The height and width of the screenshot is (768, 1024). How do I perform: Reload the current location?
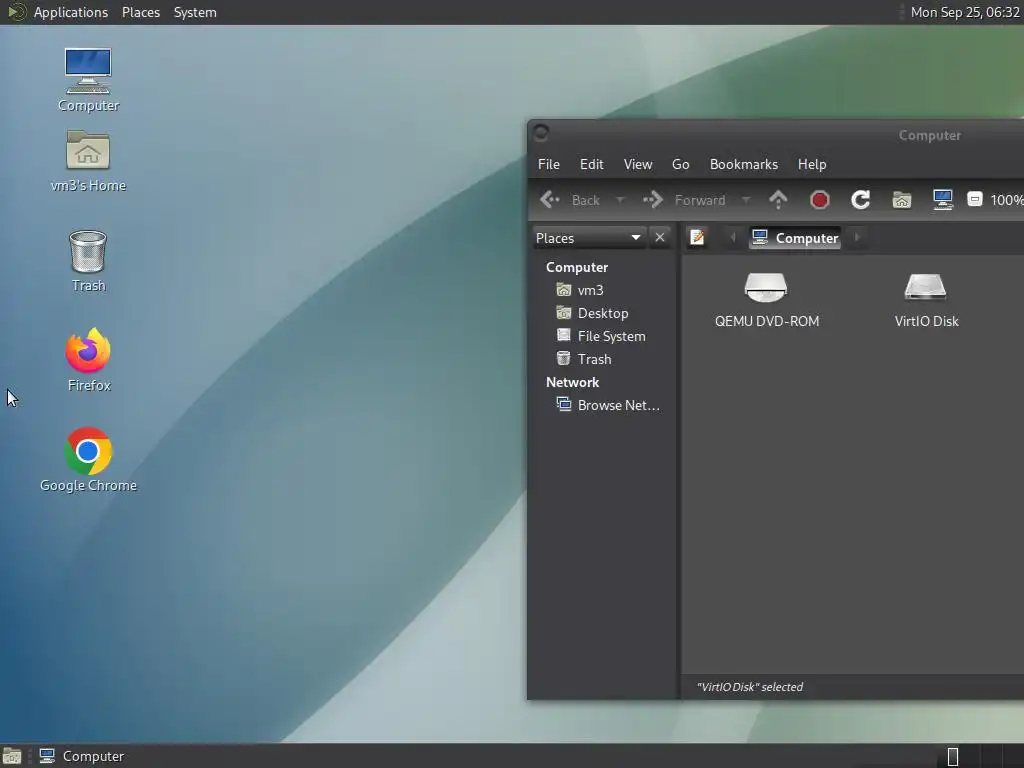[861, 200]
